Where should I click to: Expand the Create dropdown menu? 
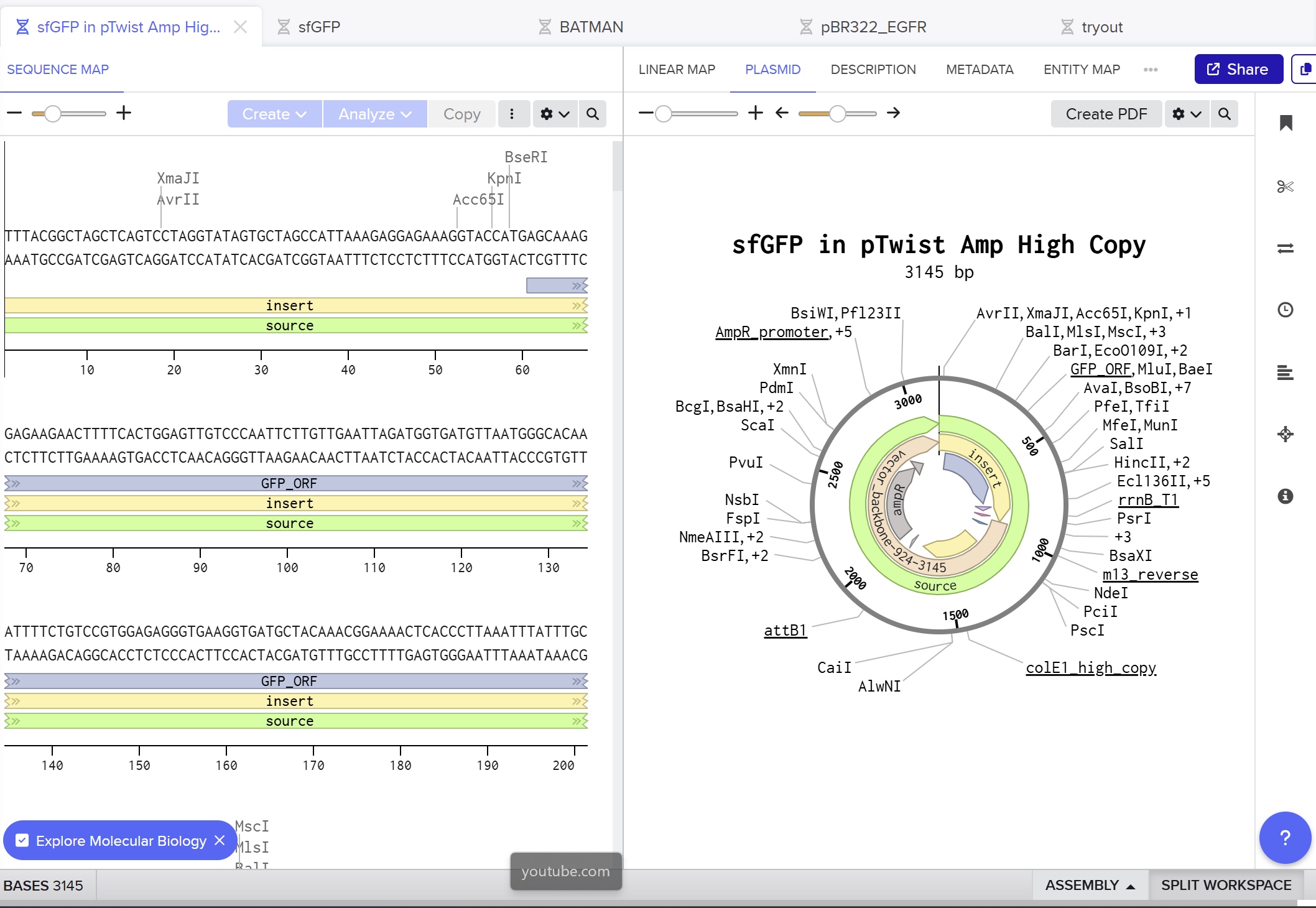coord(274,114)
